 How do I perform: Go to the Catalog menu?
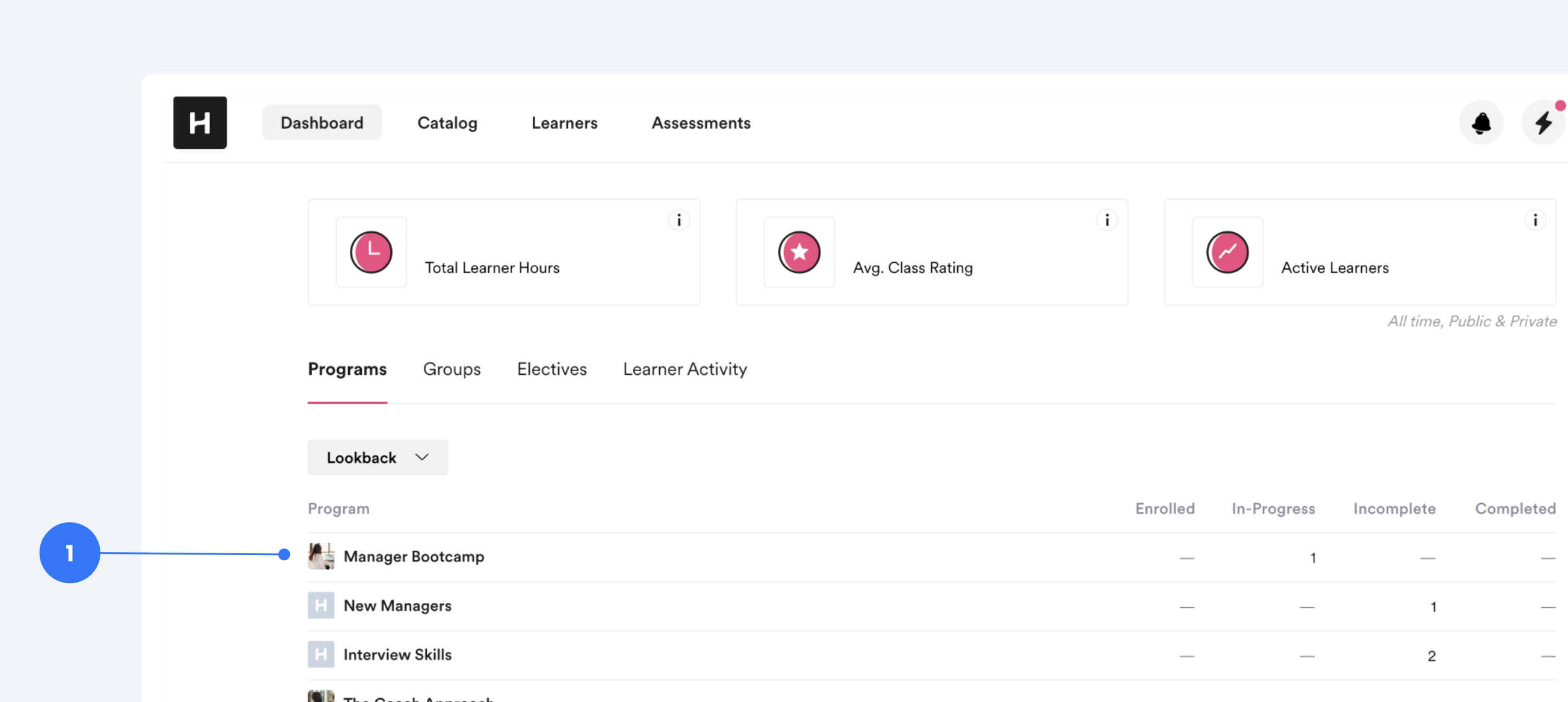pos(447,123)
